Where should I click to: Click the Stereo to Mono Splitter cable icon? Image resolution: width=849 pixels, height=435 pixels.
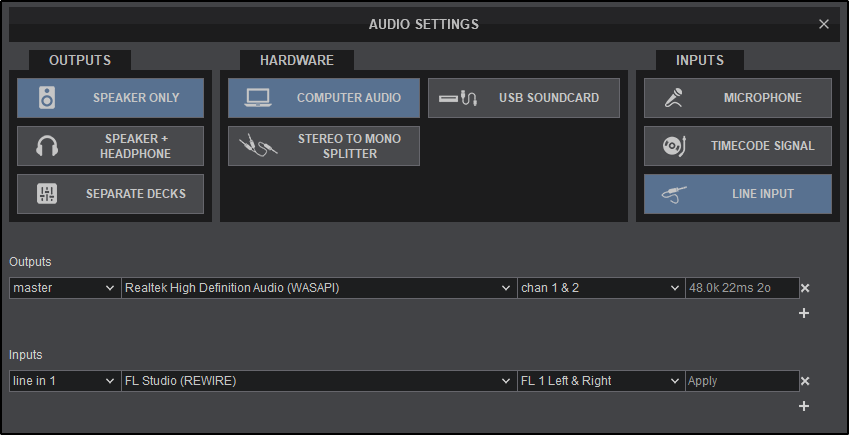[258, 146]
